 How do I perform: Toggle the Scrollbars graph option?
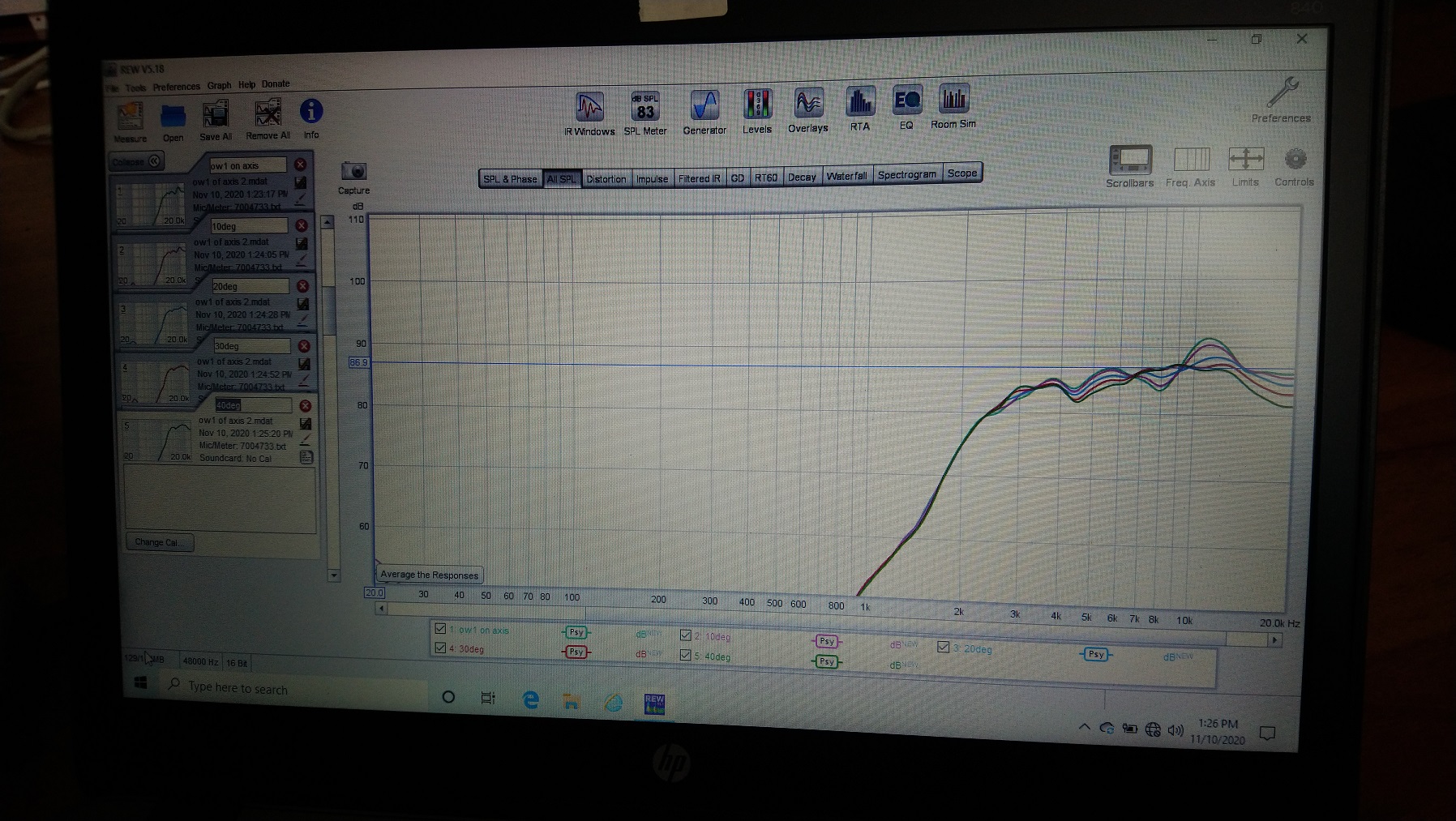[x=1130, y=160]
